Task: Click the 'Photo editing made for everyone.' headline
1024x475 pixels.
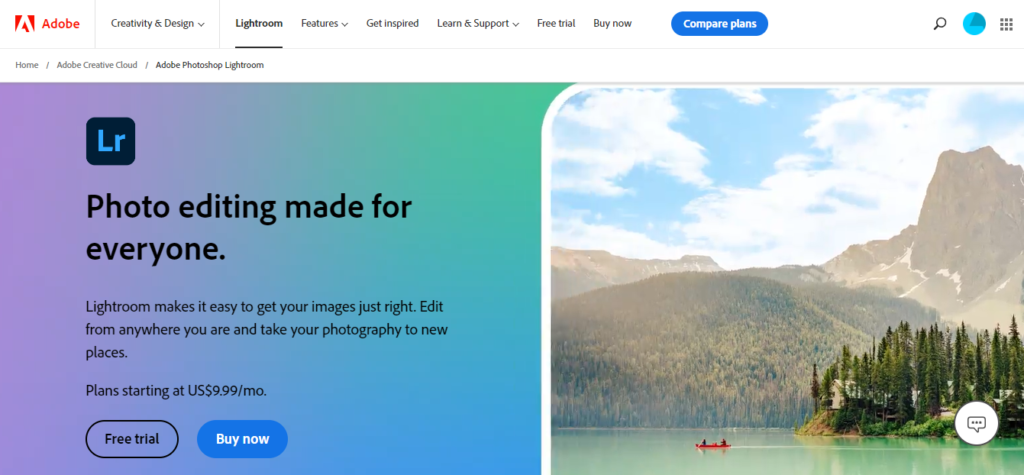Action: [x=249, y=227]
